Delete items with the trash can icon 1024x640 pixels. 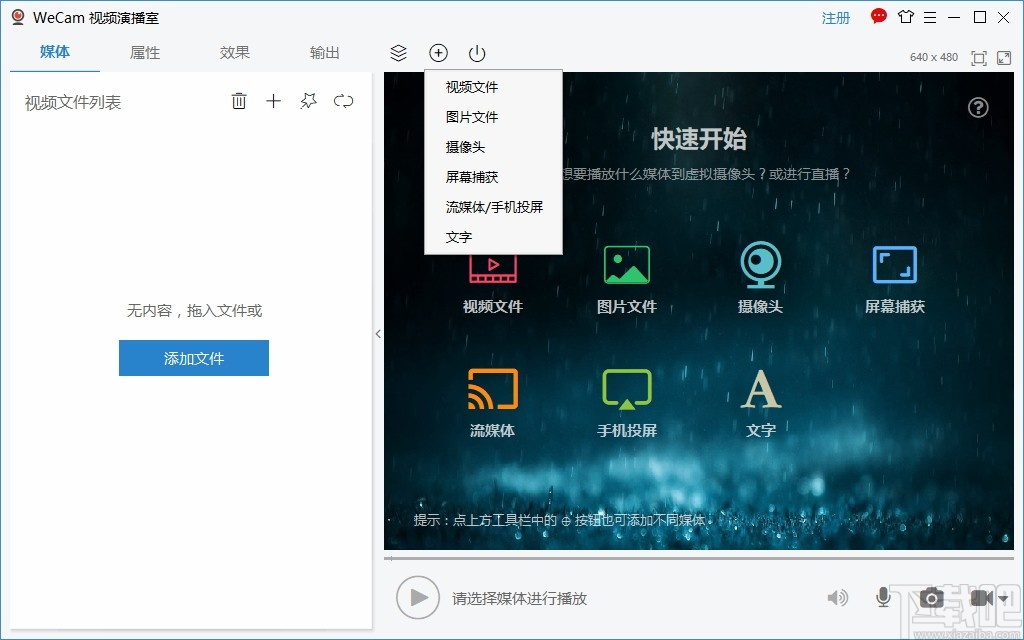[x=239, y=101]
